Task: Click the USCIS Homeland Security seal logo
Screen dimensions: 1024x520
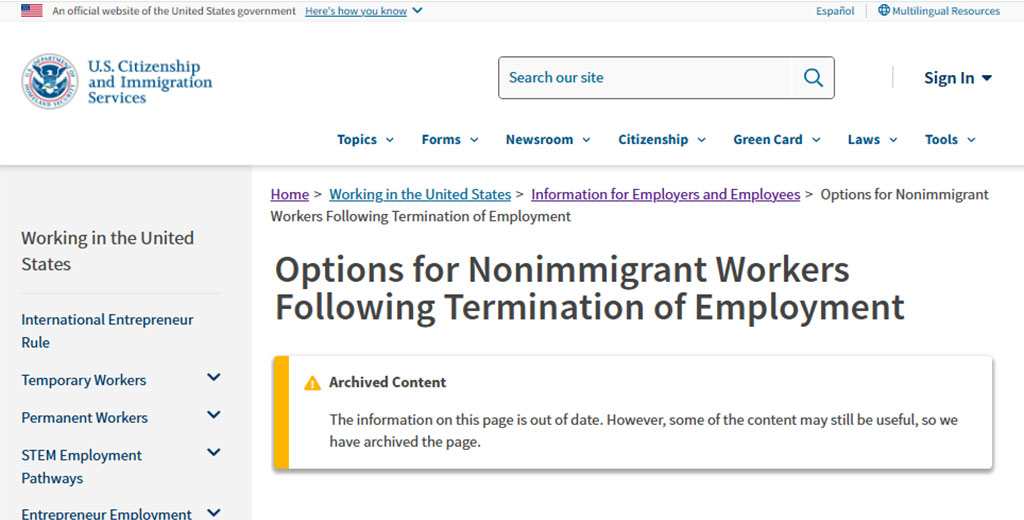Action: (50, 81)
